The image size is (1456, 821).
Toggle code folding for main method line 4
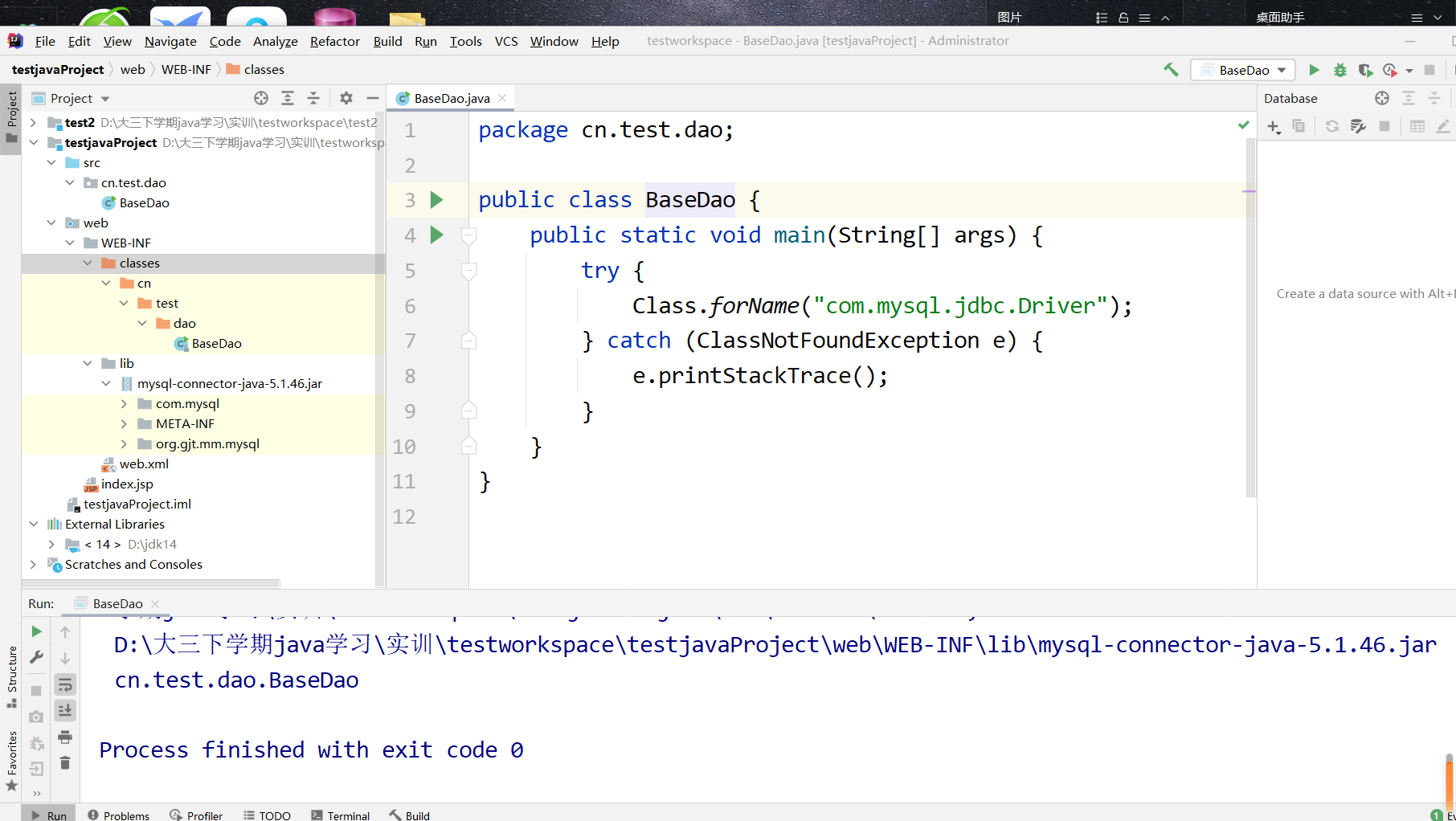pyautogui.click(x=469, y=235)
